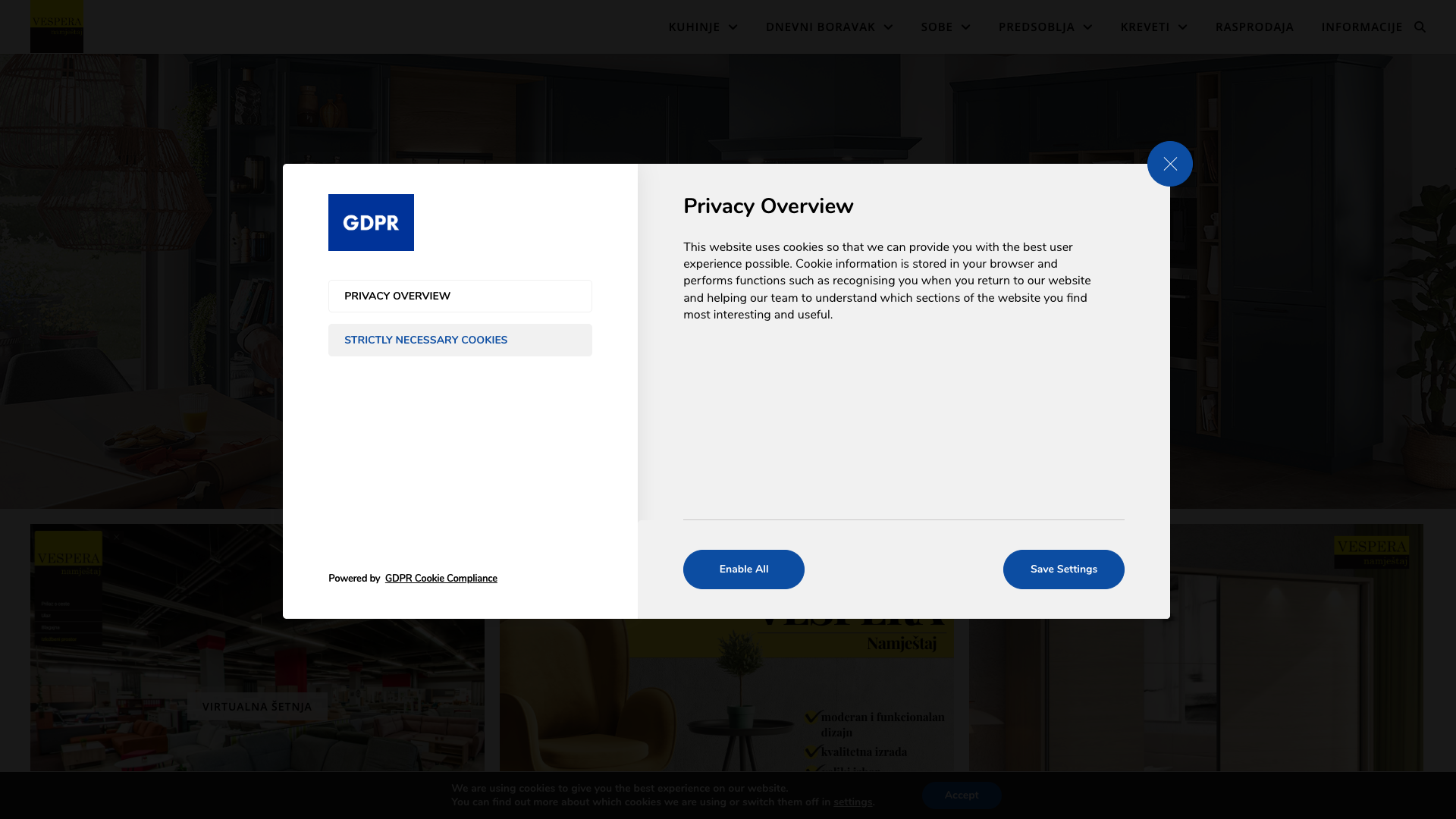Screen dimensions: 1456x819
Task: Click the Virtualna šetnja label
Action: click(257, 706)
